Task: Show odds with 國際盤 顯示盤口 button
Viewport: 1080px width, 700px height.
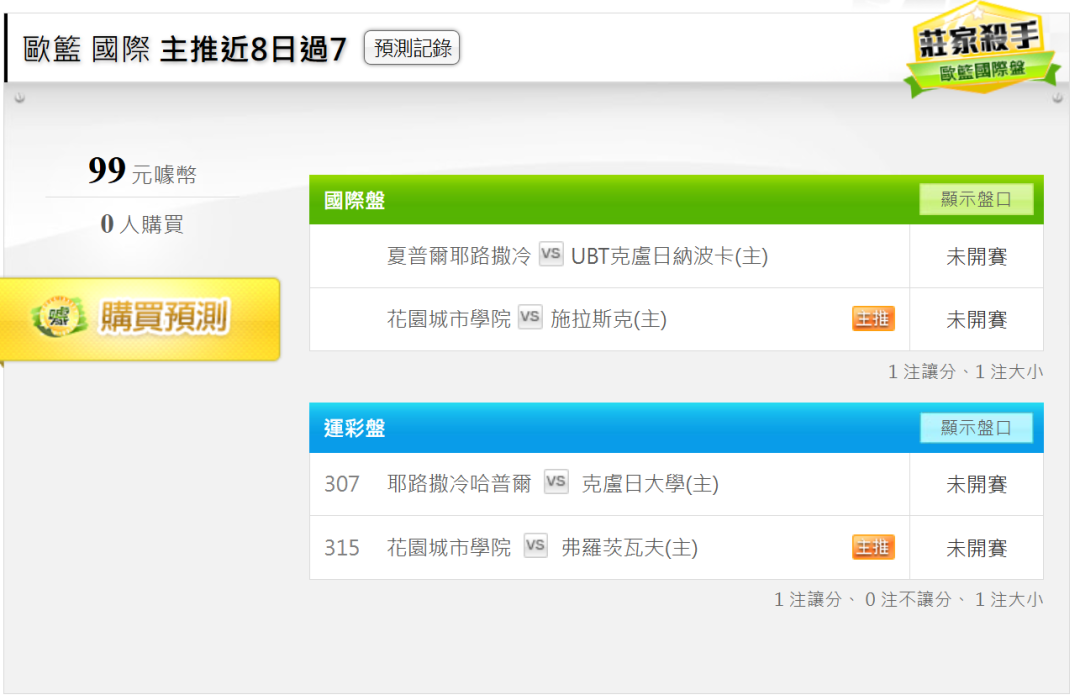Action: 976,199
